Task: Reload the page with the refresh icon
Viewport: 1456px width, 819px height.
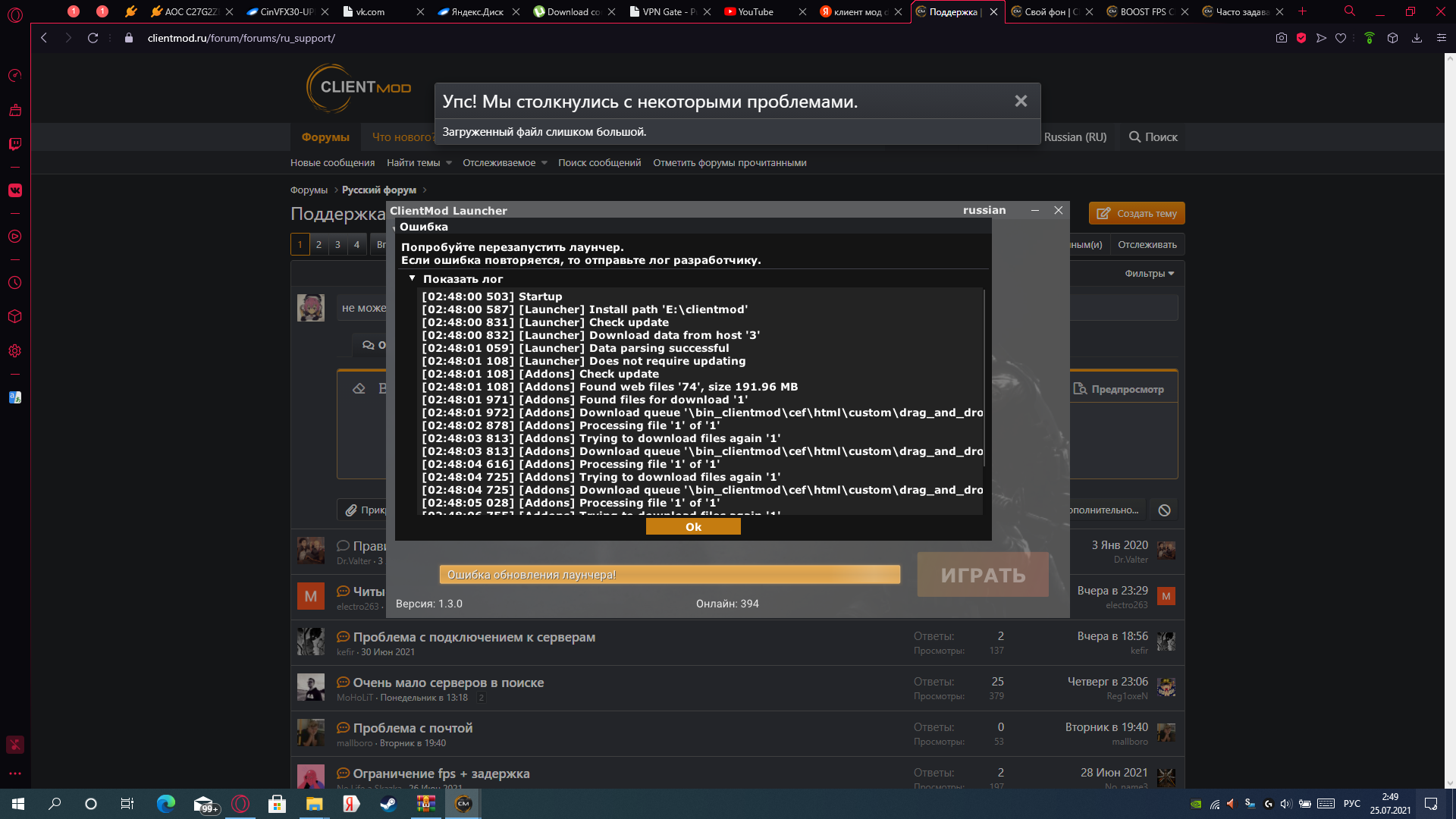Action: point(93,38)
